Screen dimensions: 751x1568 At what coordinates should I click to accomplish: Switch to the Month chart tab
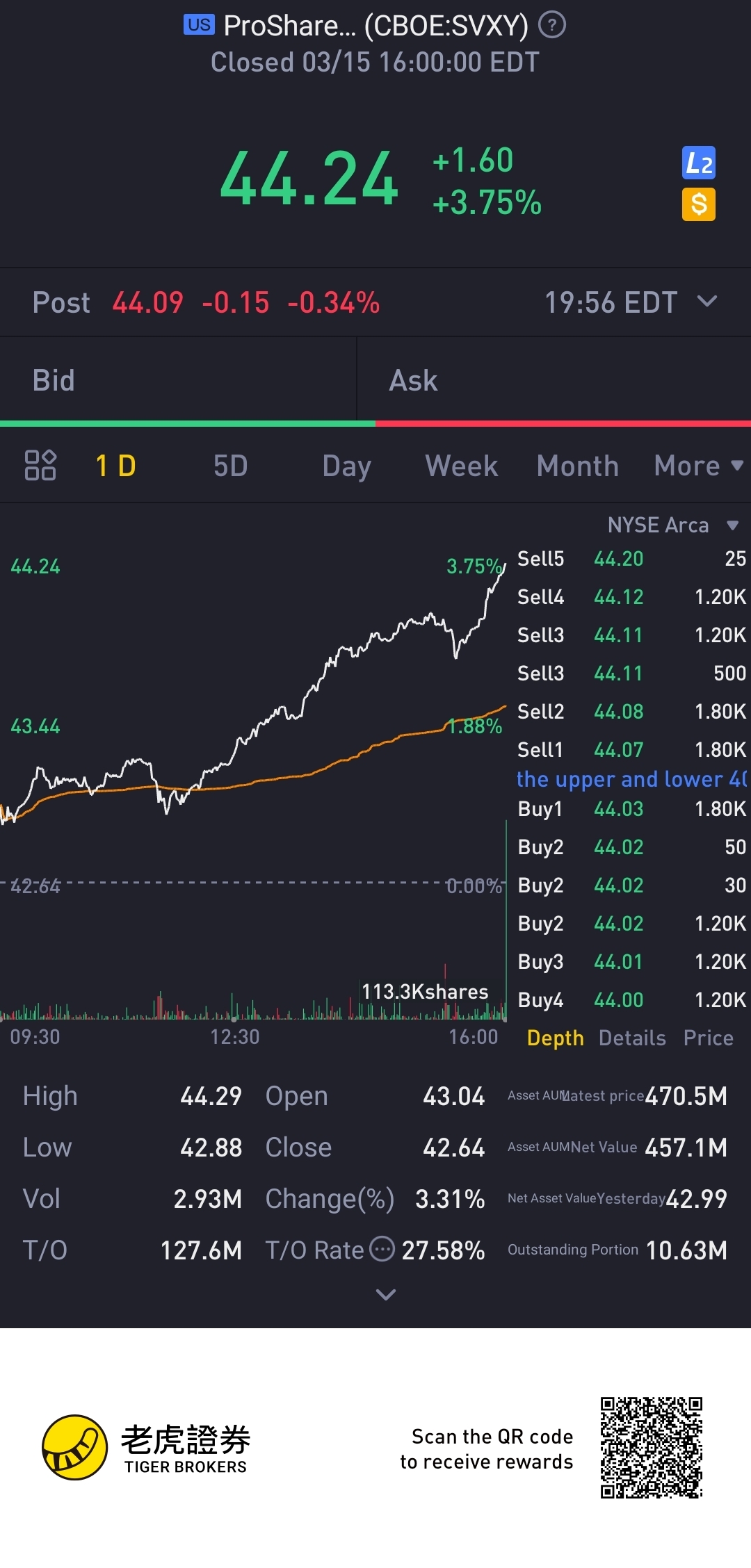pos(578,466)
